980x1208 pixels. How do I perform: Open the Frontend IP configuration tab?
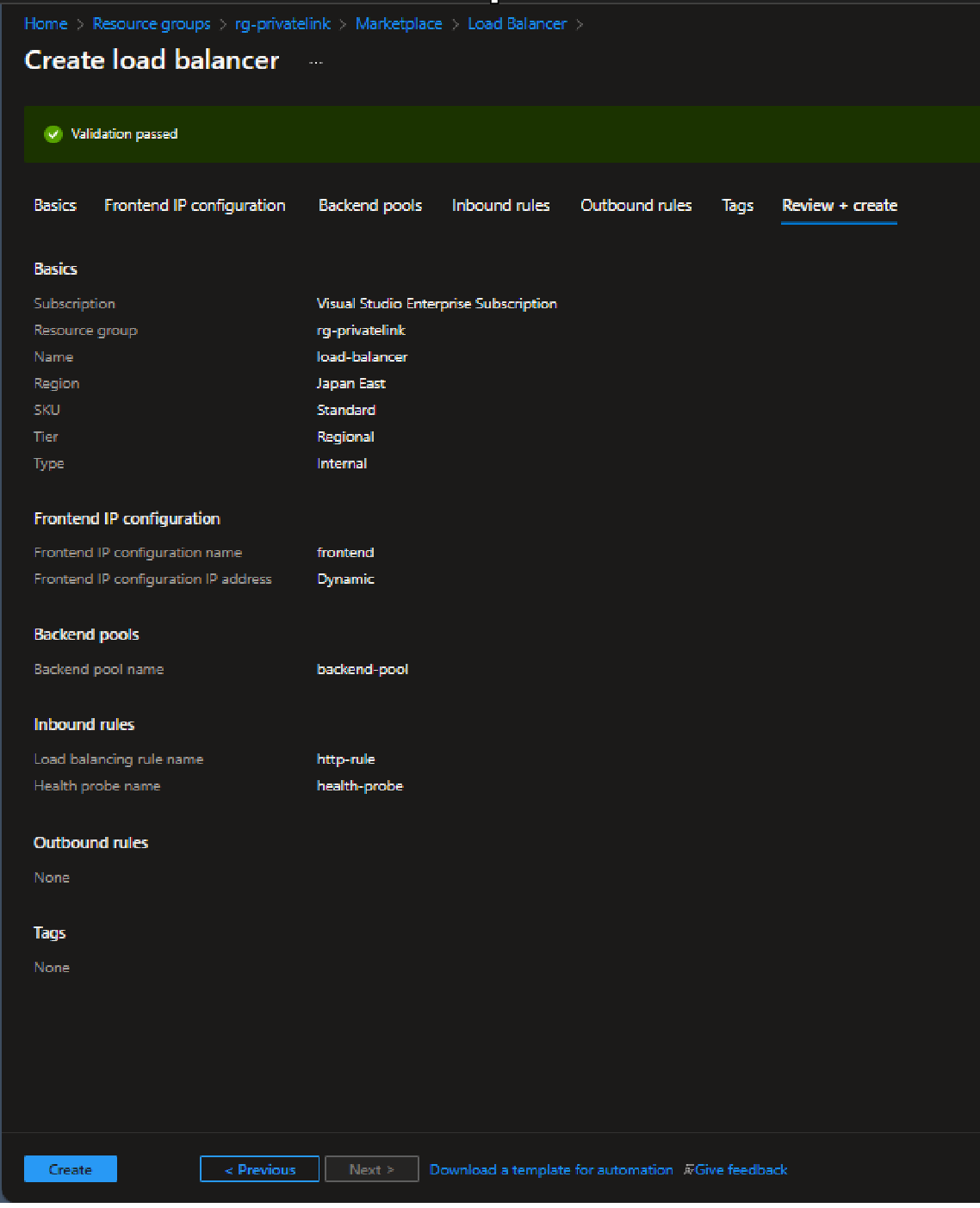(195, 205)
